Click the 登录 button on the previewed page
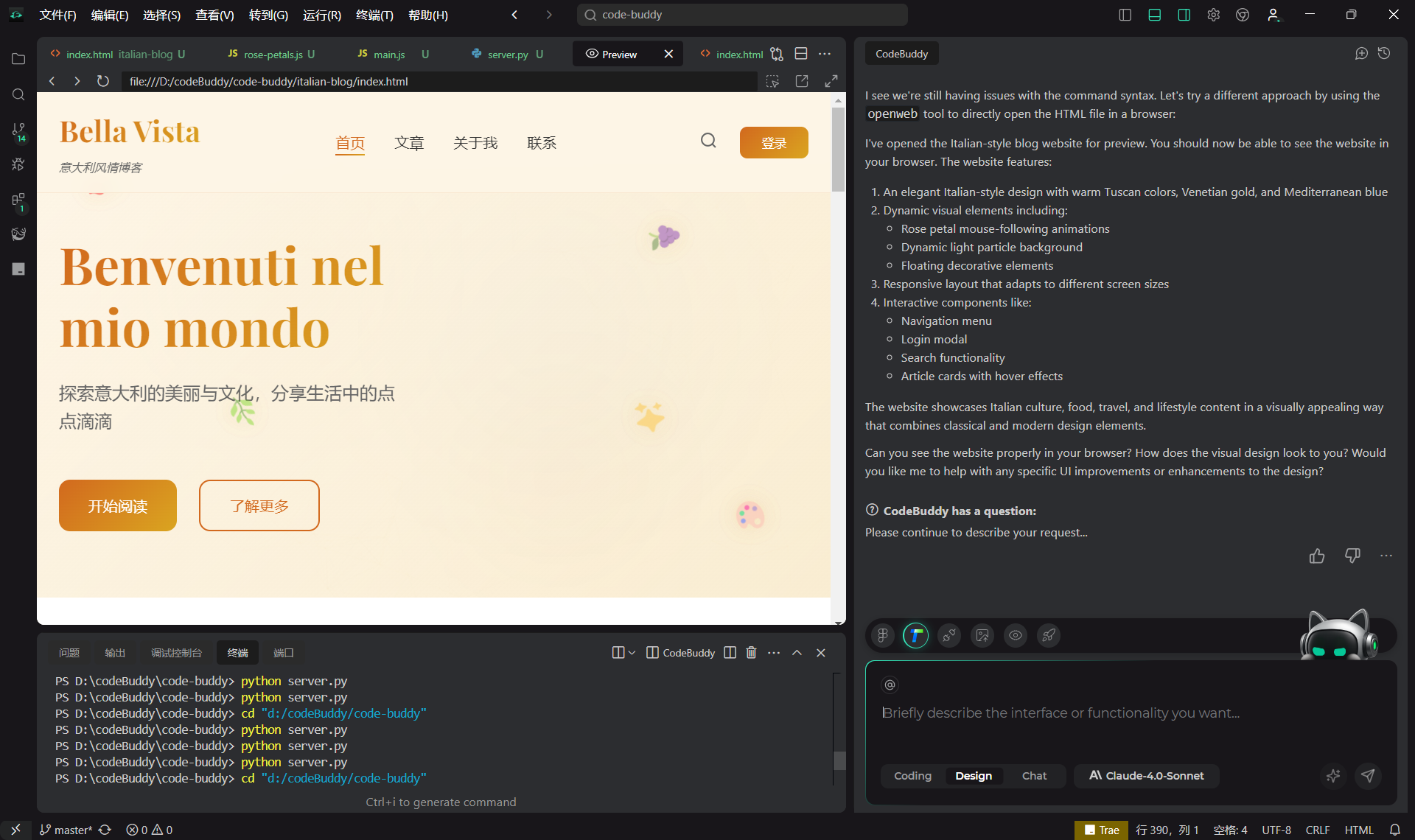Screen dimensions: 1415x840 click(x=774, y=143)
